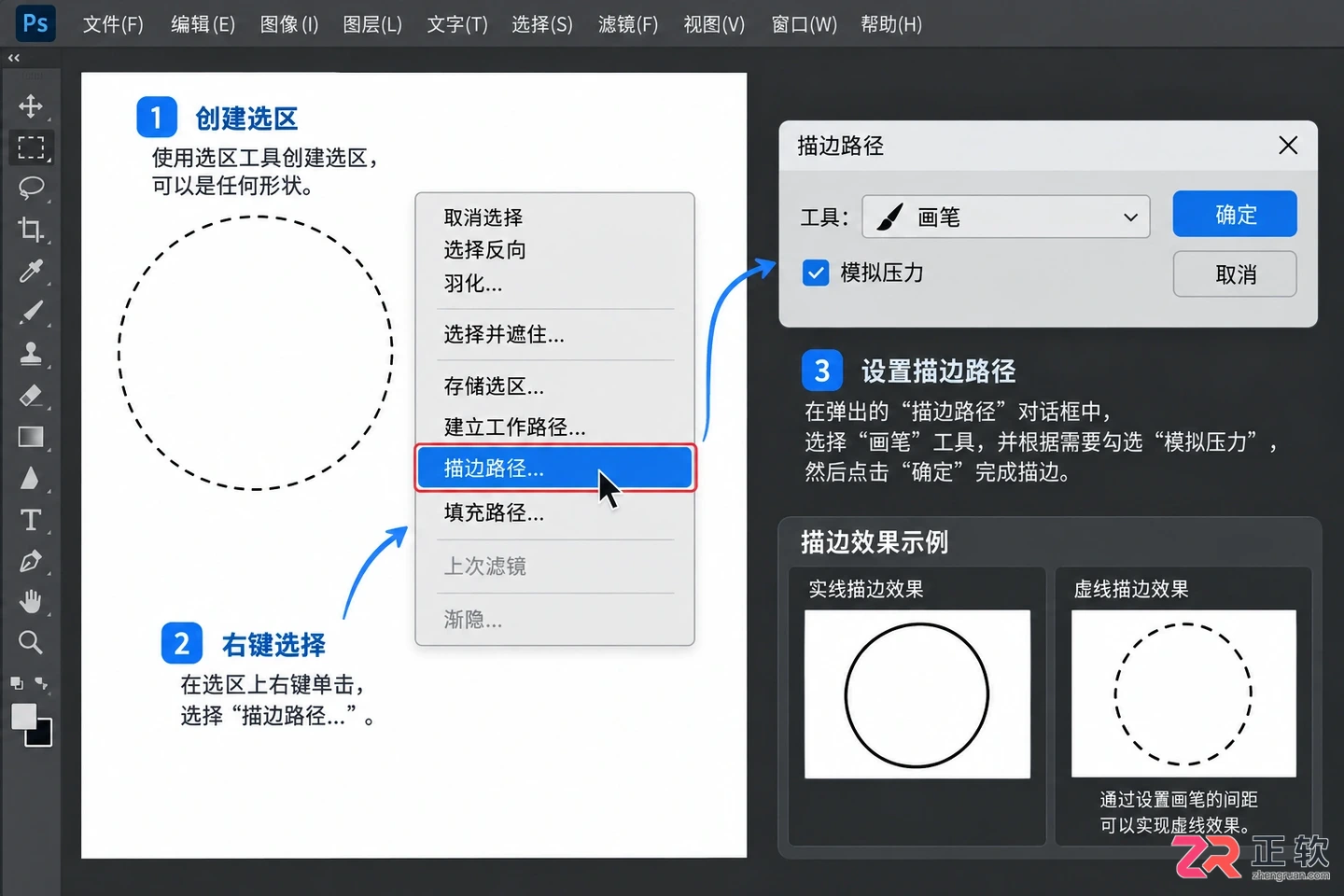Select the Crop tool

[31, 229]
